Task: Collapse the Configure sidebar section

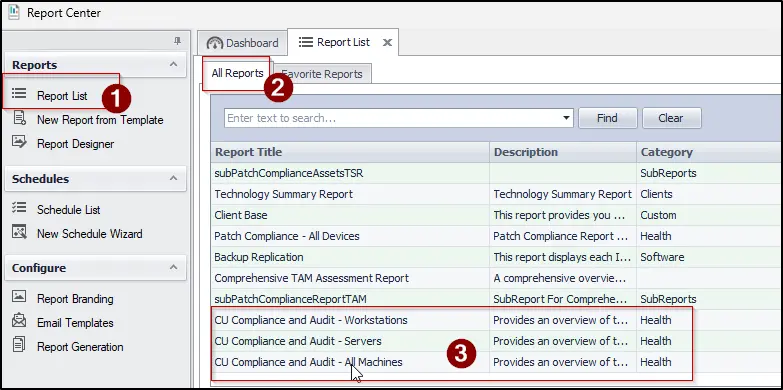Action: click(173, 267)
